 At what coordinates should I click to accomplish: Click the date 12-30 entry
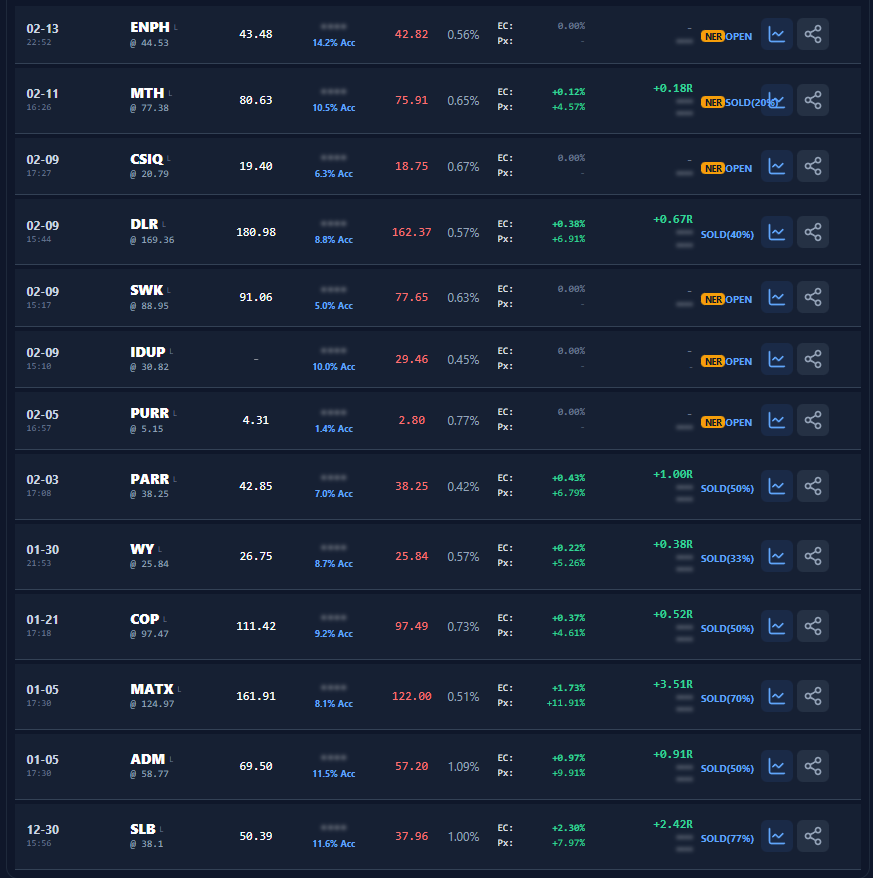pos(43,829)
